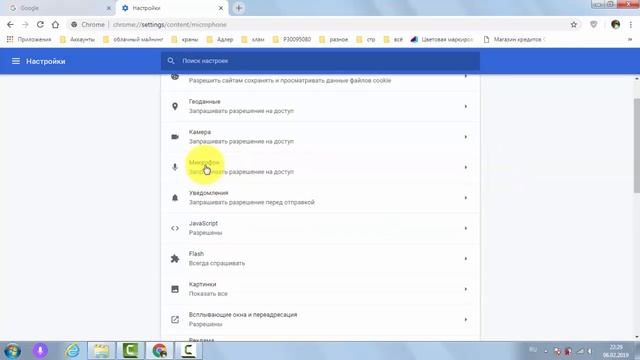Select the Настройки tab
Image resolution: width=640 pixels, height=360 pixels.
click(x=171, y=8)
